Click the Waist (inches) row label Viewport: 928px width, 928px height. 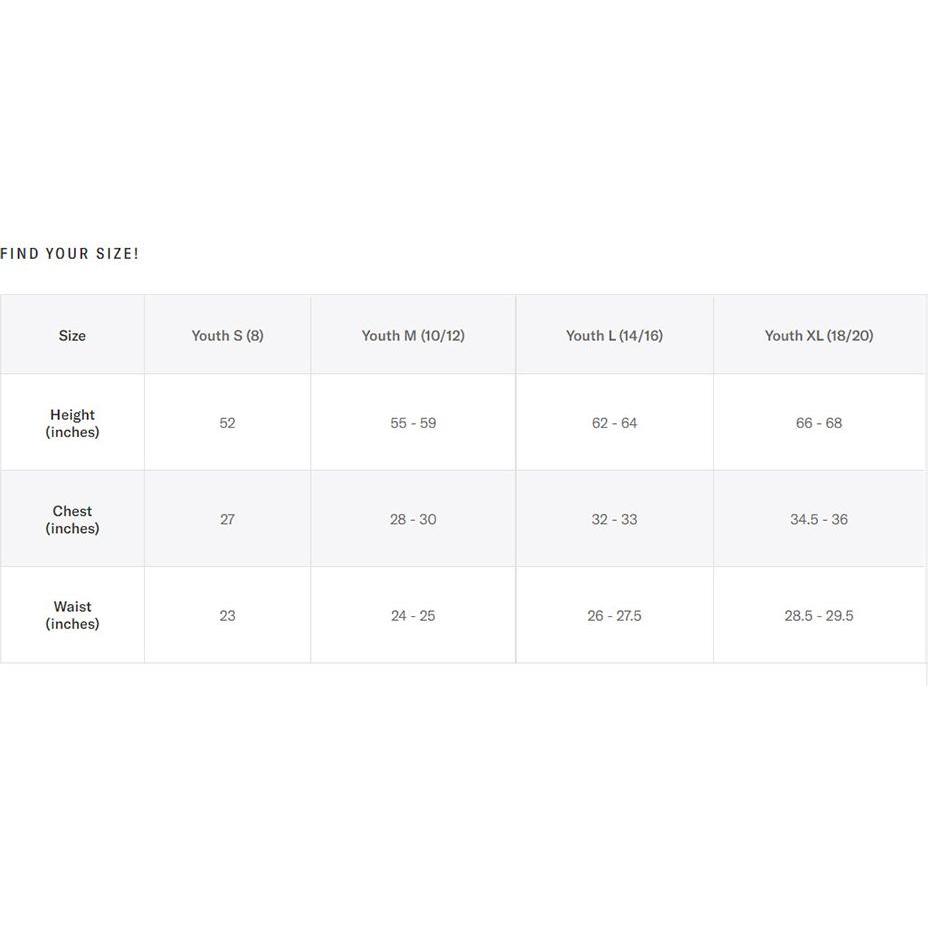(72, 615)
